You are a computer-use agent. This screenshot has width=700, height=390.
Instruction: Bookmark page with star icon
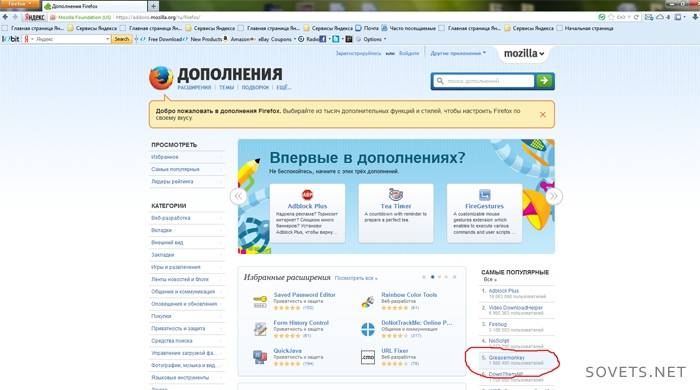coord(611,17)
